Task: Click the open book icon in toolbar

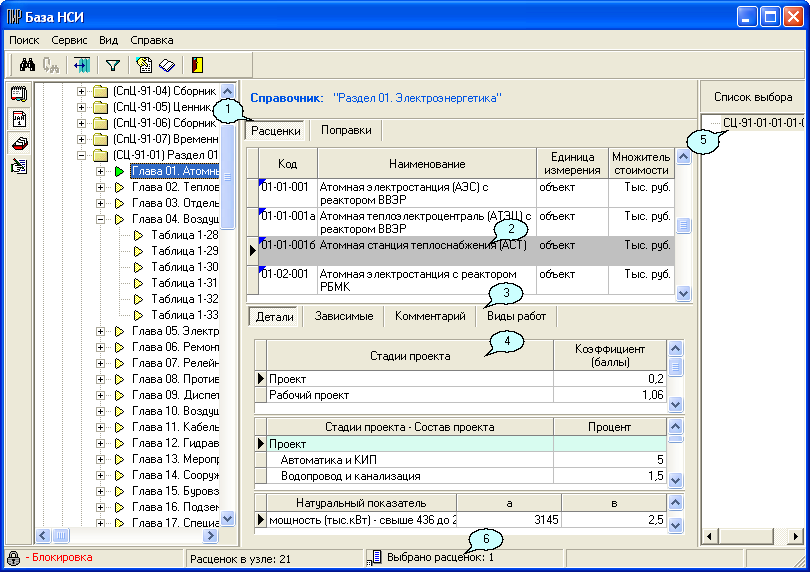Action: click(x=166, y=66)
